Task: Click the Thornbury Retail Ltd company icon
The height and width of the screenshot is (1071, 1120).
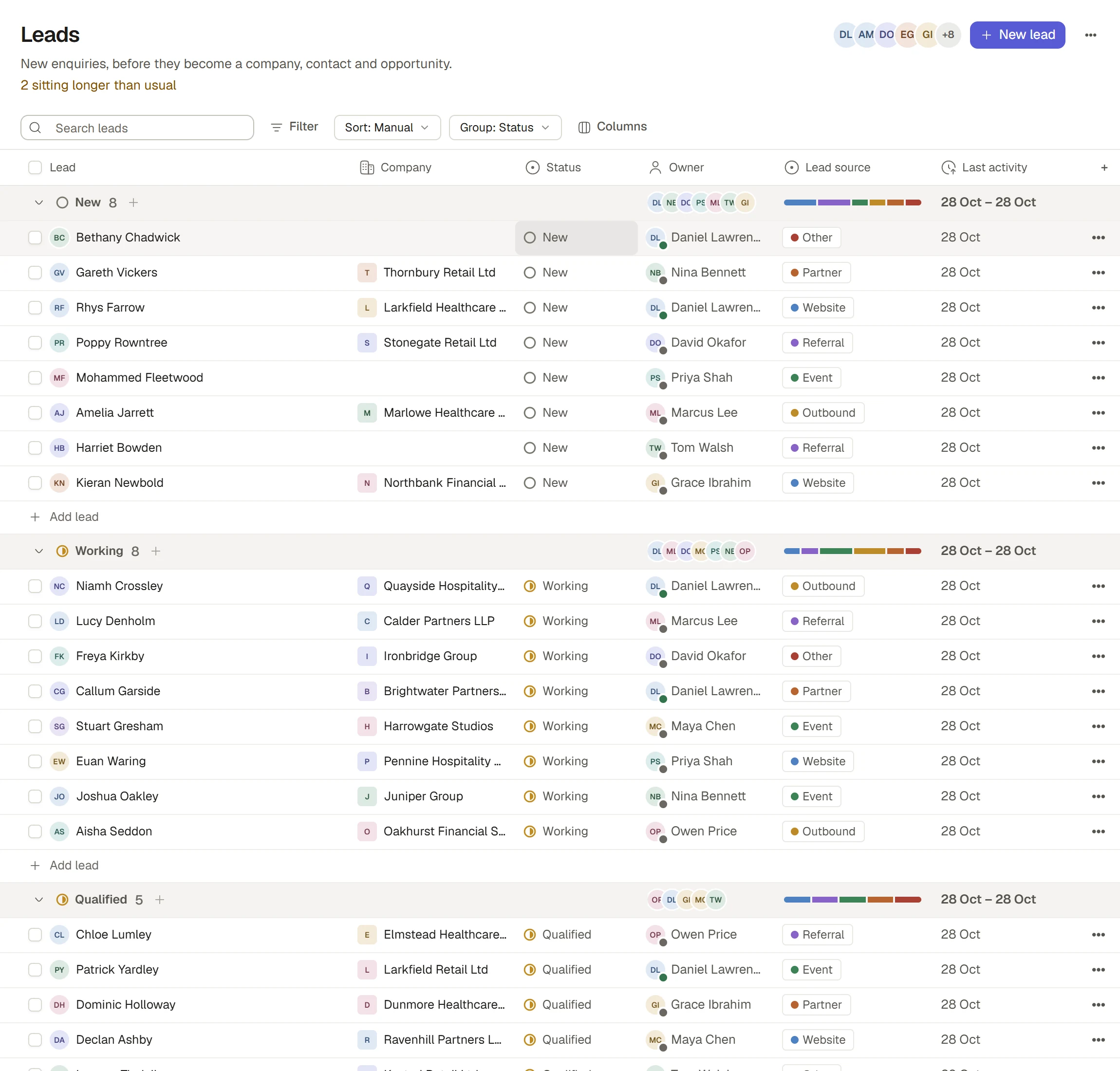Action: tap(367, 273)
